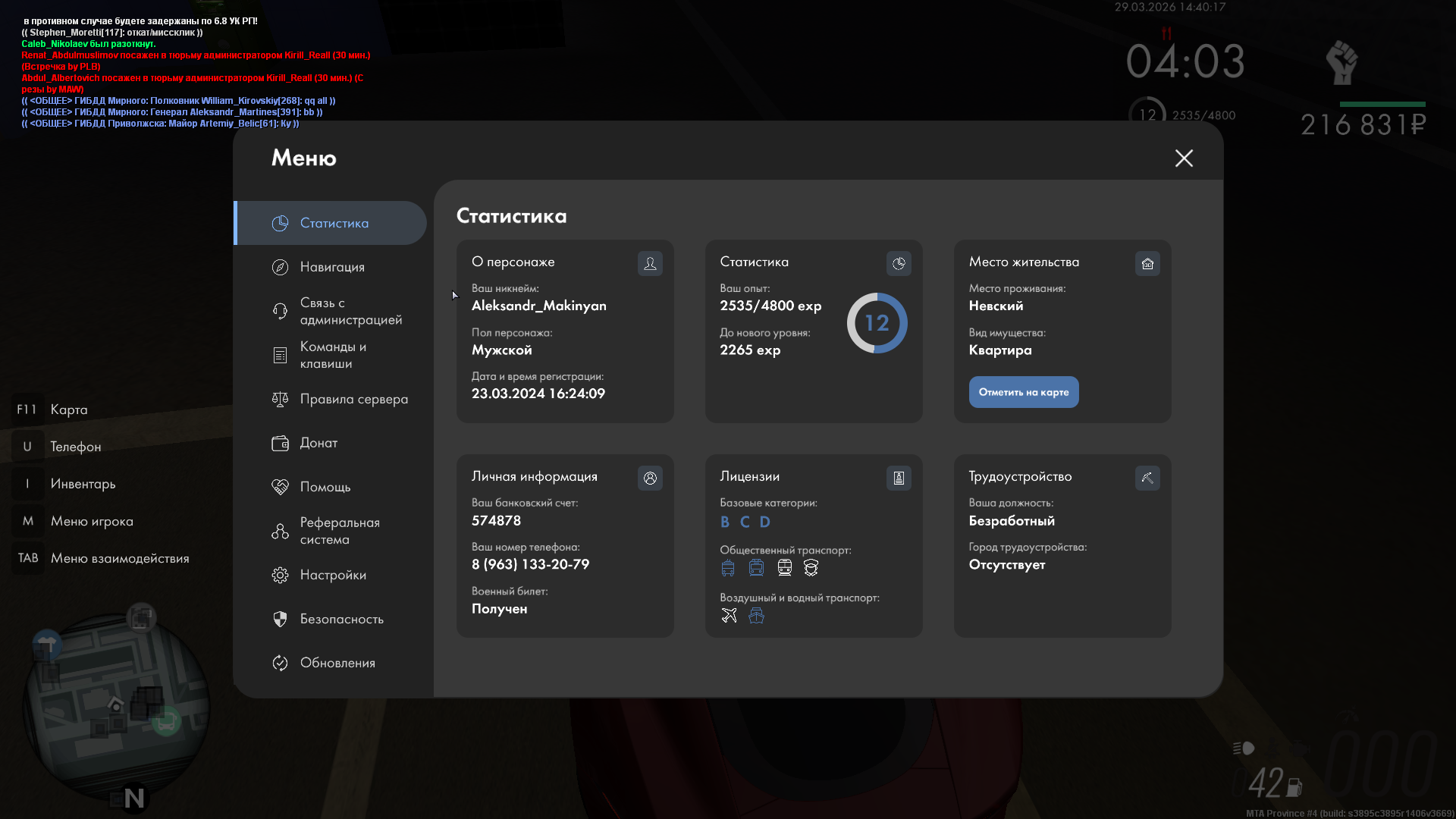Click the pickaxe icon in Трудоустройство card

click(1147, 478)
